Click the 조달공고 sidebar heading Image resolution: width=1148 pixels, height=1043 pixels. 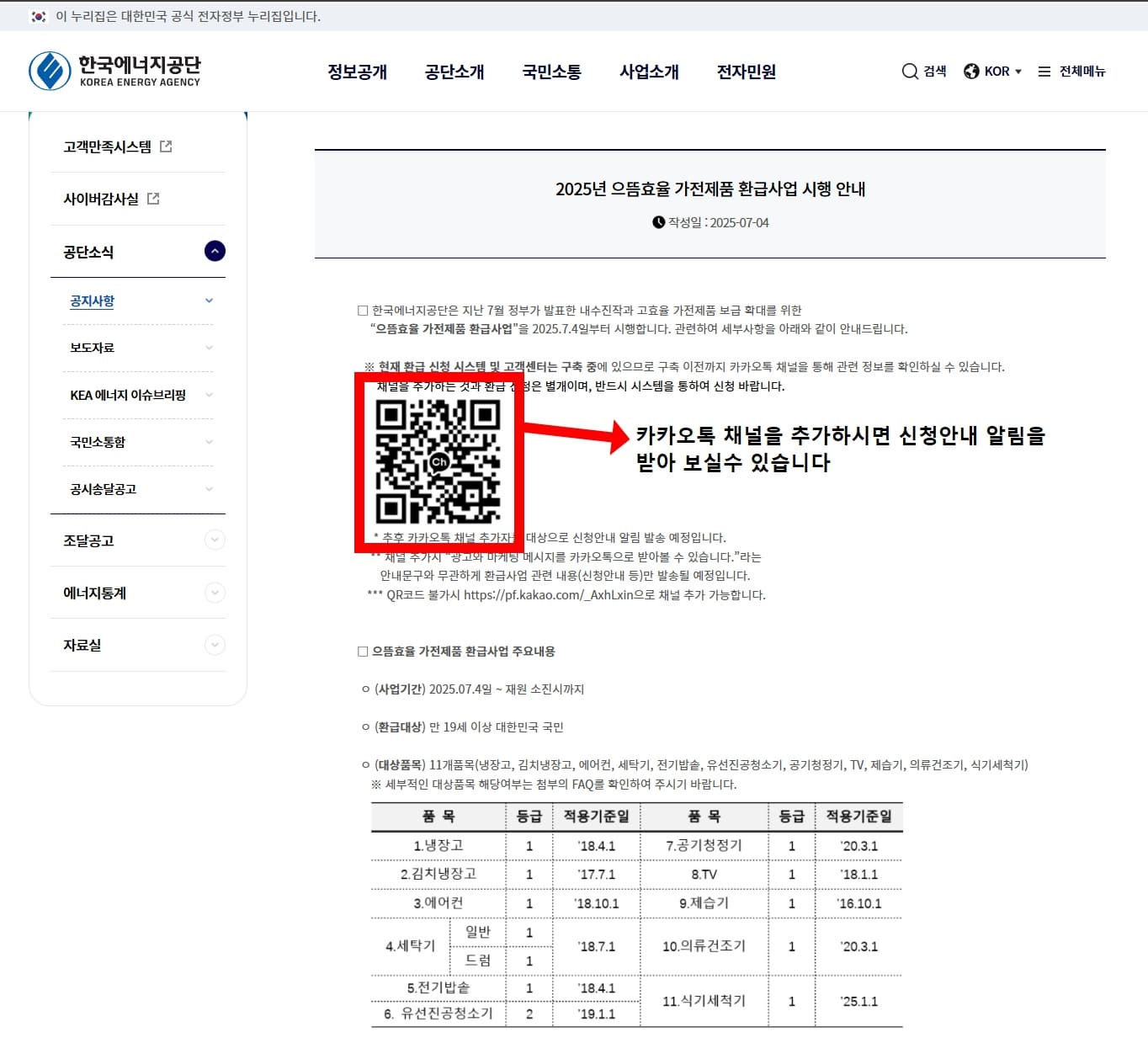[88, 540]
